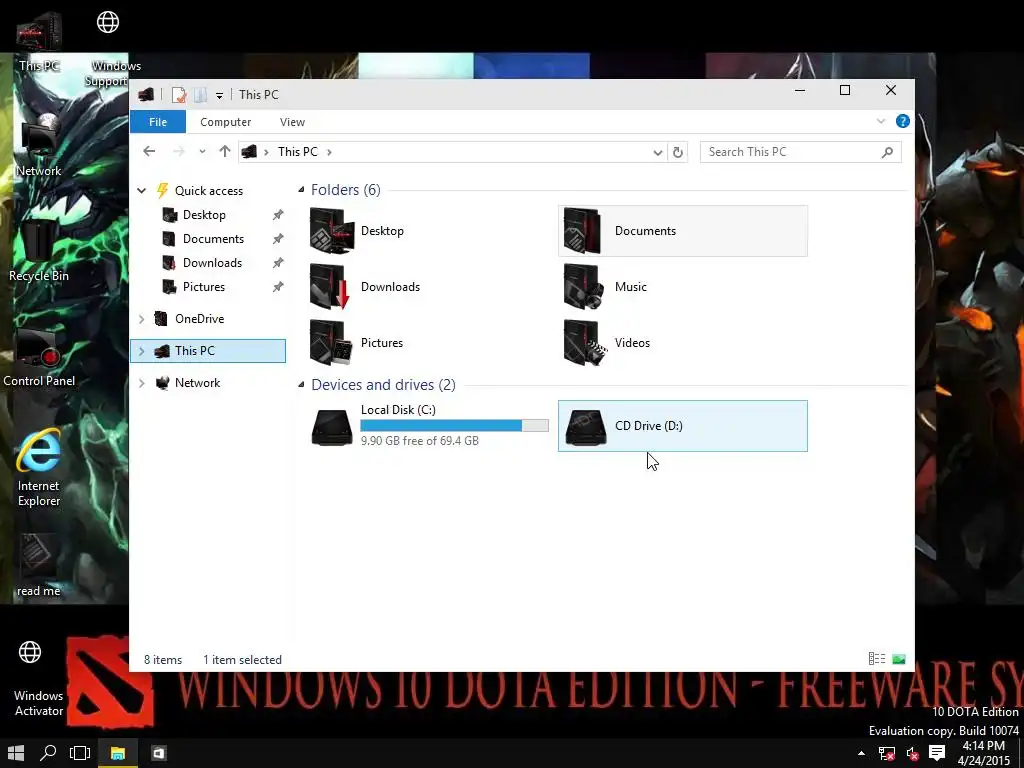Expand the Network tree node
Image resolution: width=1024 pixels, height=768 pixels.
point(142,383)
